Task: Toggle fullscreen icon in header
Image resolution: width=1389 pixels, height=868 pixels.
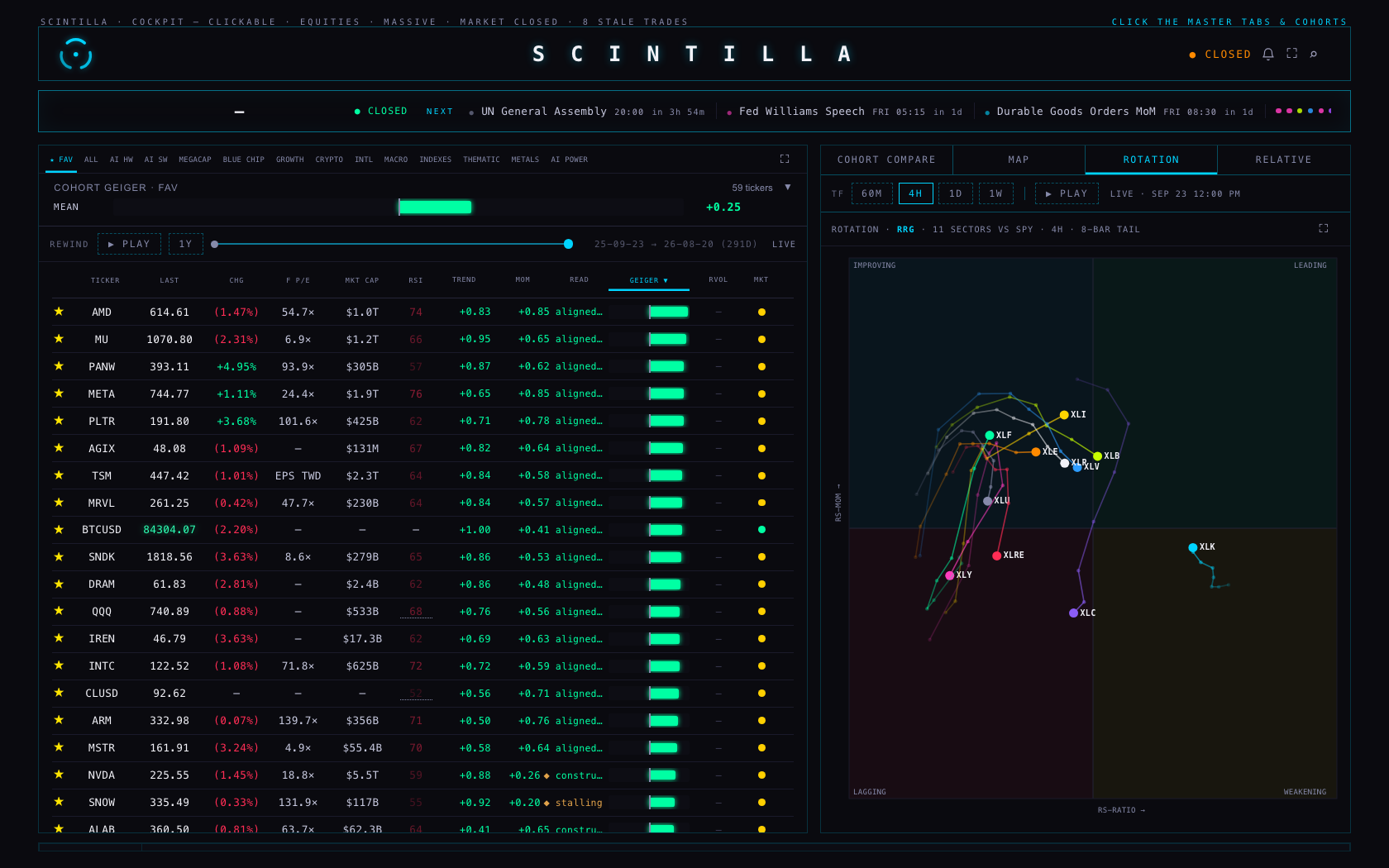Action: (x=1291, y=53)
